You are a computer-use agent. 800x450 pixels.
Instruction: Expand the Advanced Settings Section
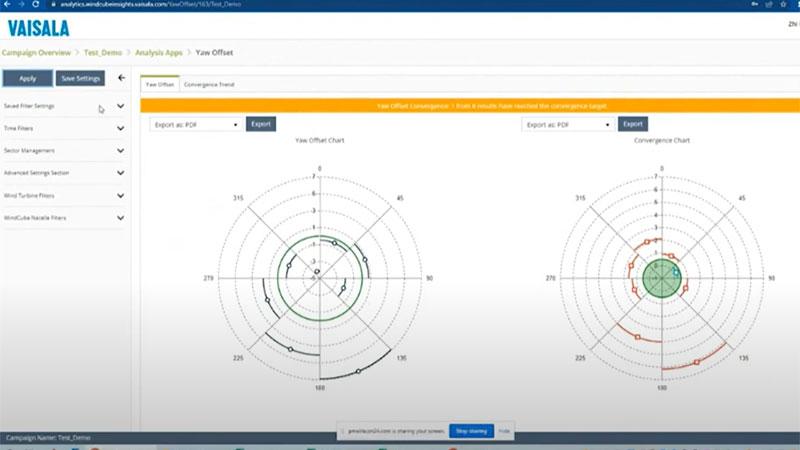point(120,173)
